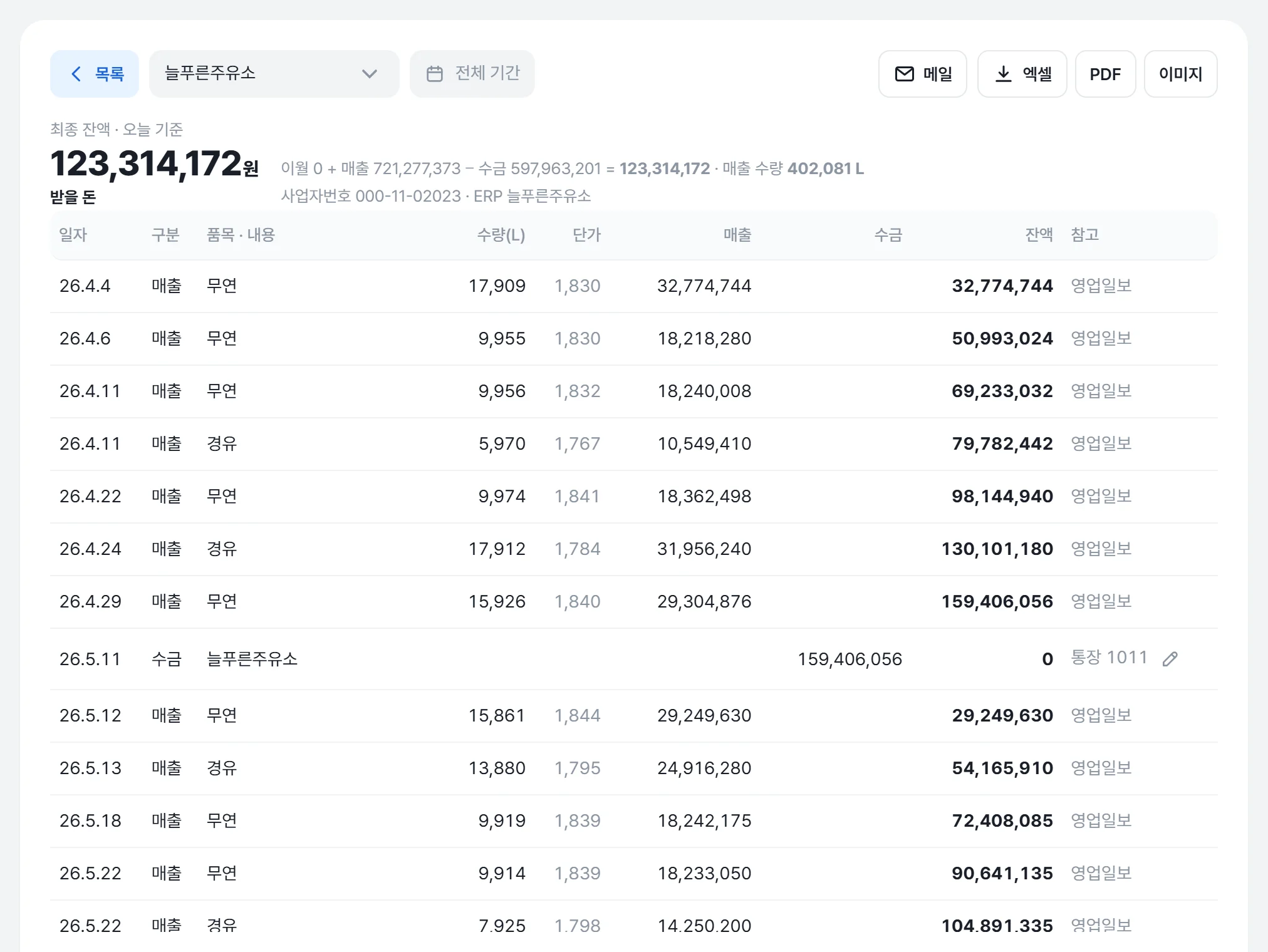Select the 26.4.6 date cell

coord(85,339)
